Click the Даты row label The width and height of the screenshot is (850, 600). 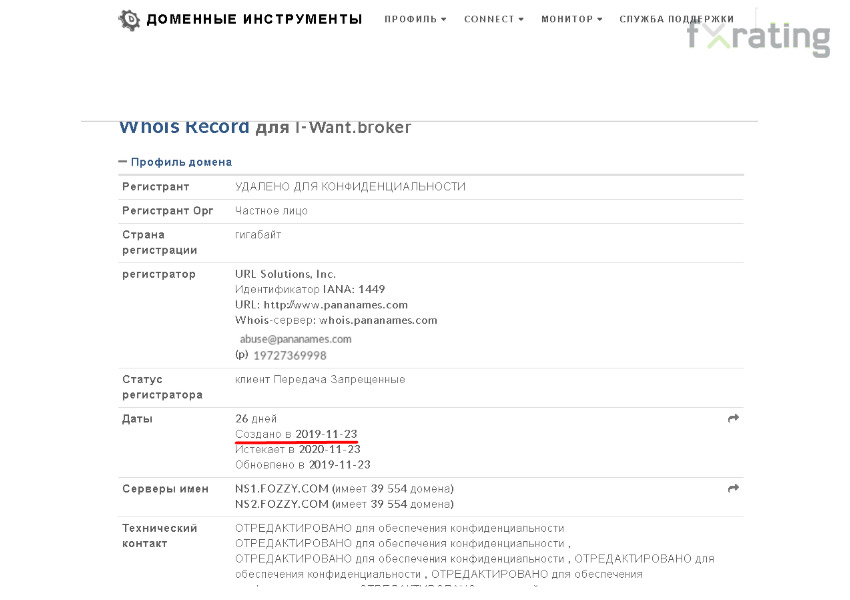tap(137, 419)
